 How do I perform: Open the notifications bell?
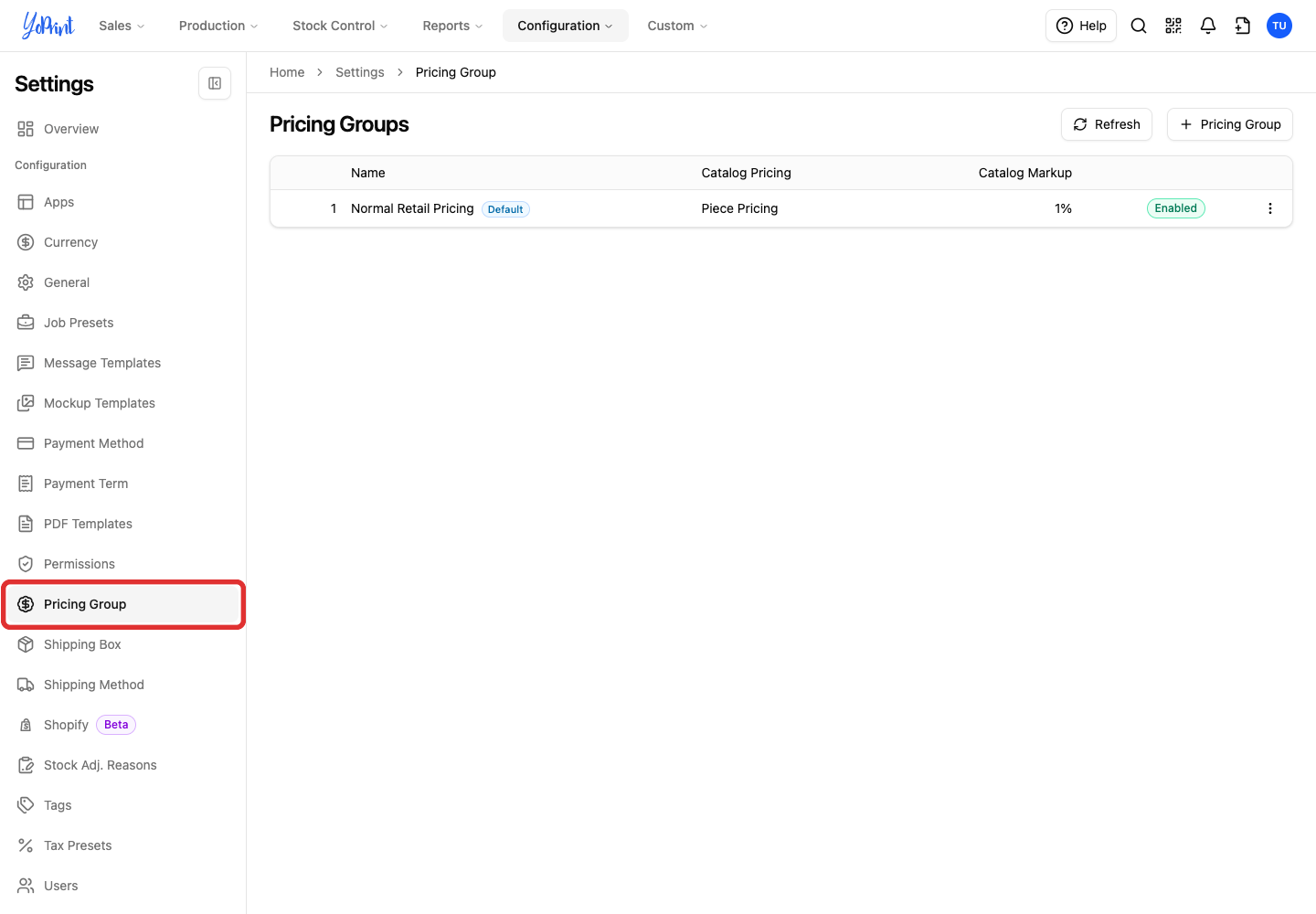click(x=1208, y=26)
